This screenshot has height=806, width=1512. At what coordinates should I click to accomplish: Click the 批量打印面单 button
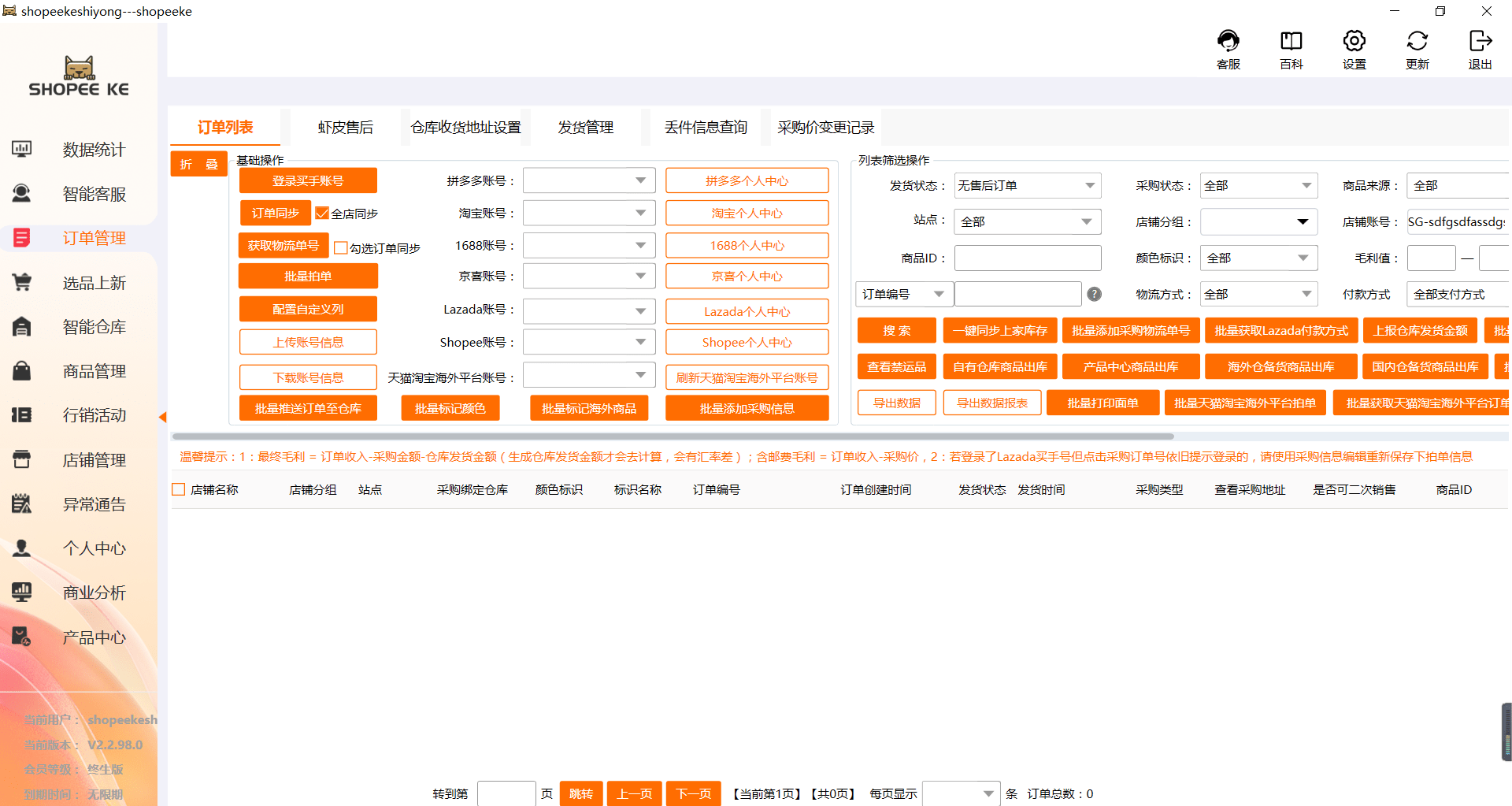pos(1102,403)
